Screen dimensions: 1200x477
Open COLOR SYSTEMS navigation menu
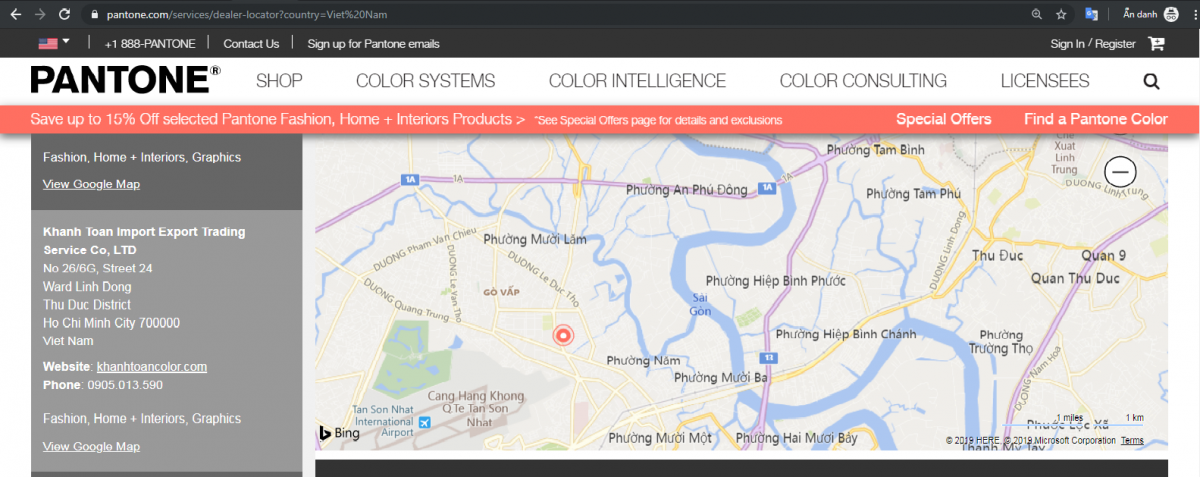[x=425, y=81]
